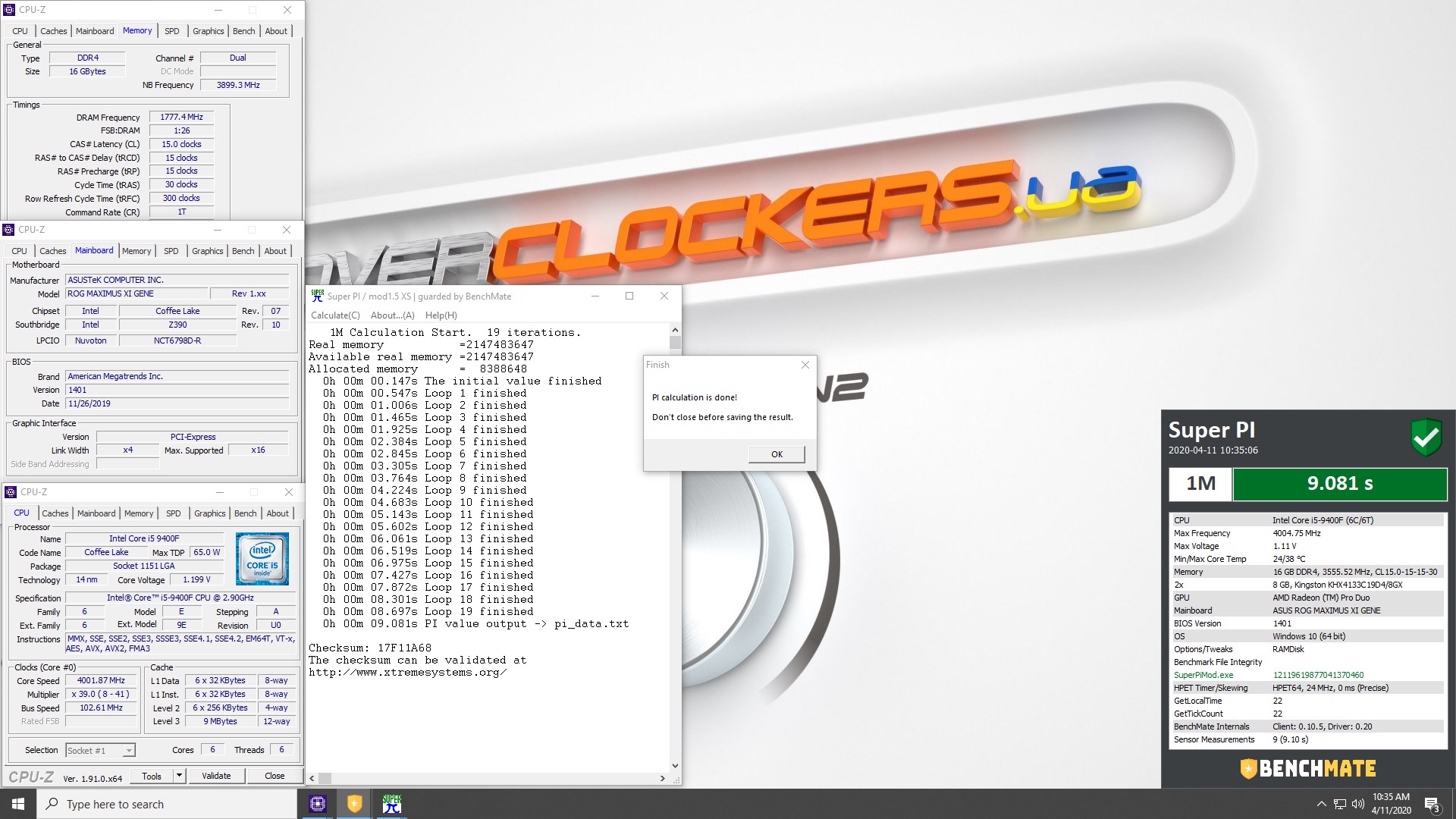The width and height of the screenshot is (1456, 819).
Task: Click the horizontal scrollbar thumb in Super PI
Action: (x=325, y=779)
